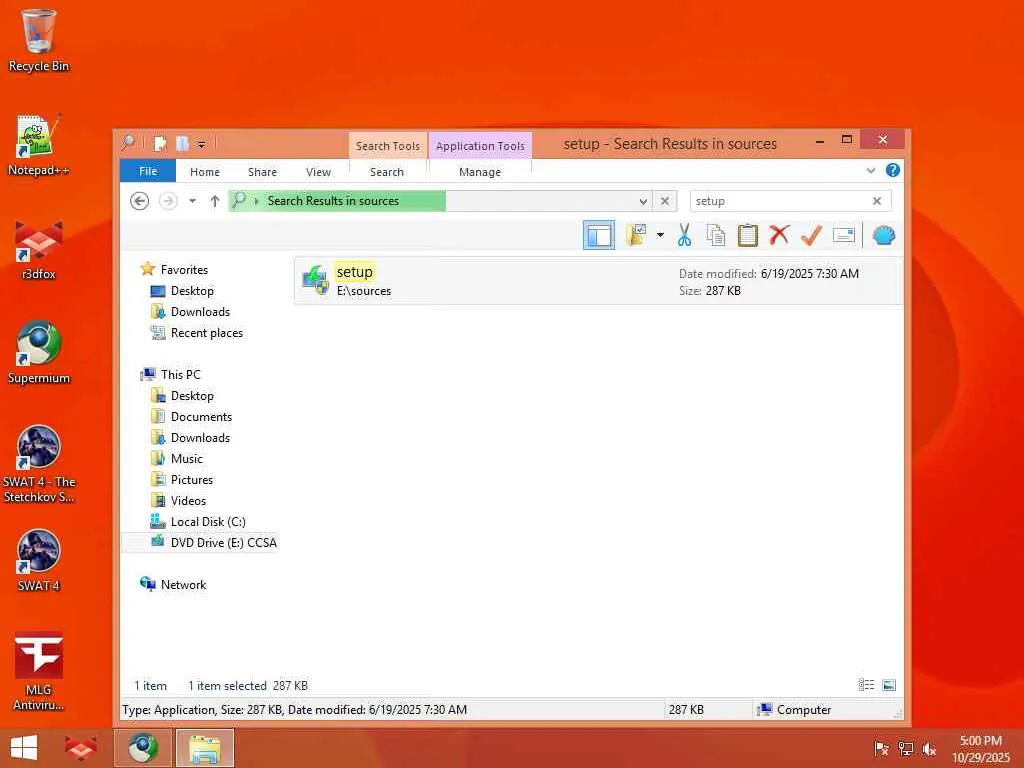Click the search box containing setup
This screenshot has width=1024, height=768.
(780, 201)
